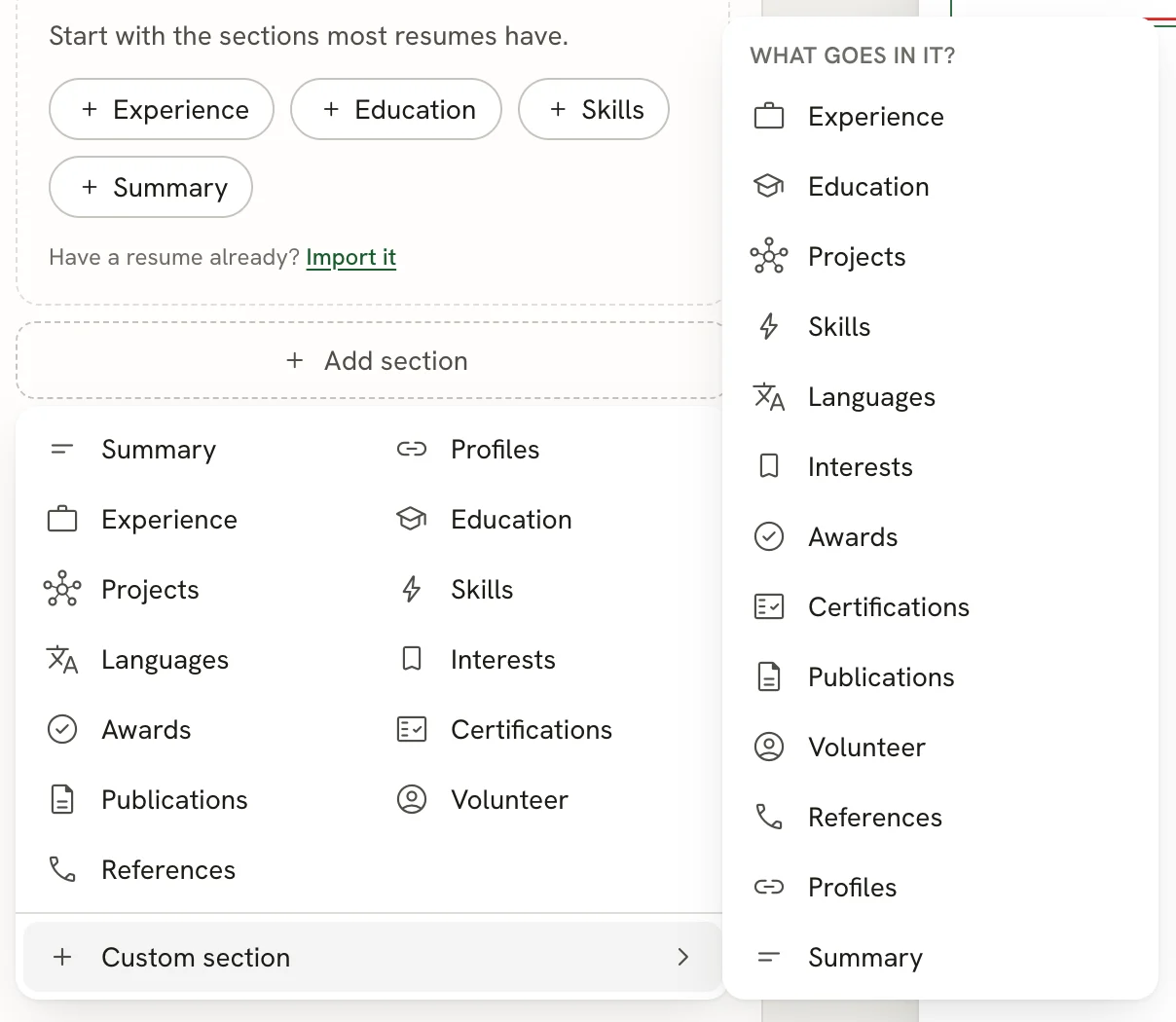Open the Import it link
Image resolution: width=1176 pixels, height=1022 pixels.
point(351,257)
